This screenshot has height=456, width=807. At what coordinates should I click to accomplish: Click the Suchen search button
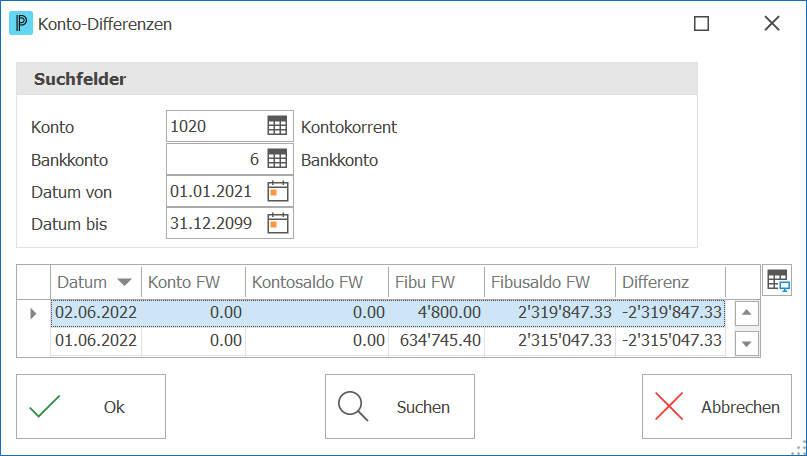click(400, 407)
